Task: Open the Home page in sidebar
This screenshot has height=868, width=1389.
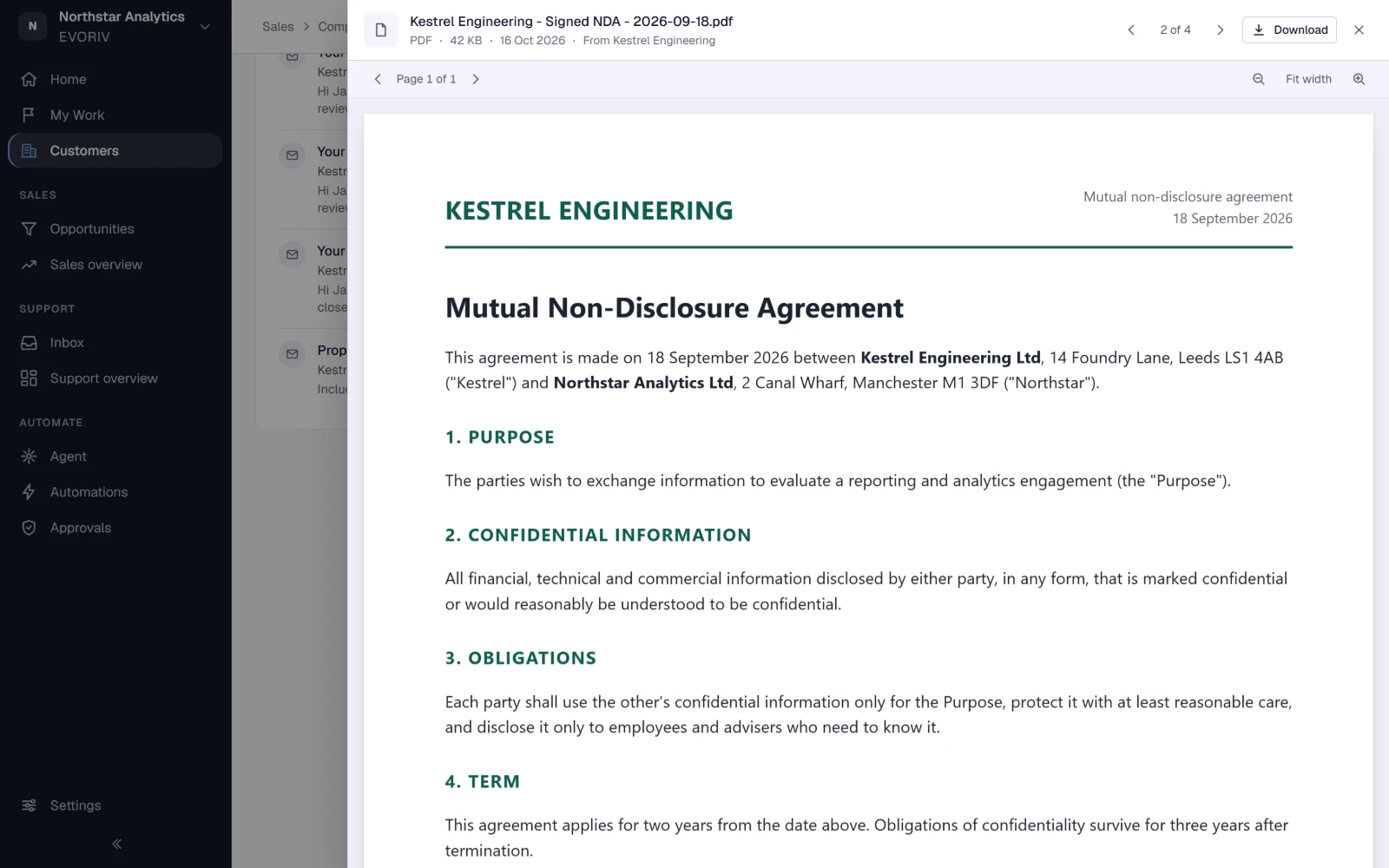Action: [x=115, y=79]
